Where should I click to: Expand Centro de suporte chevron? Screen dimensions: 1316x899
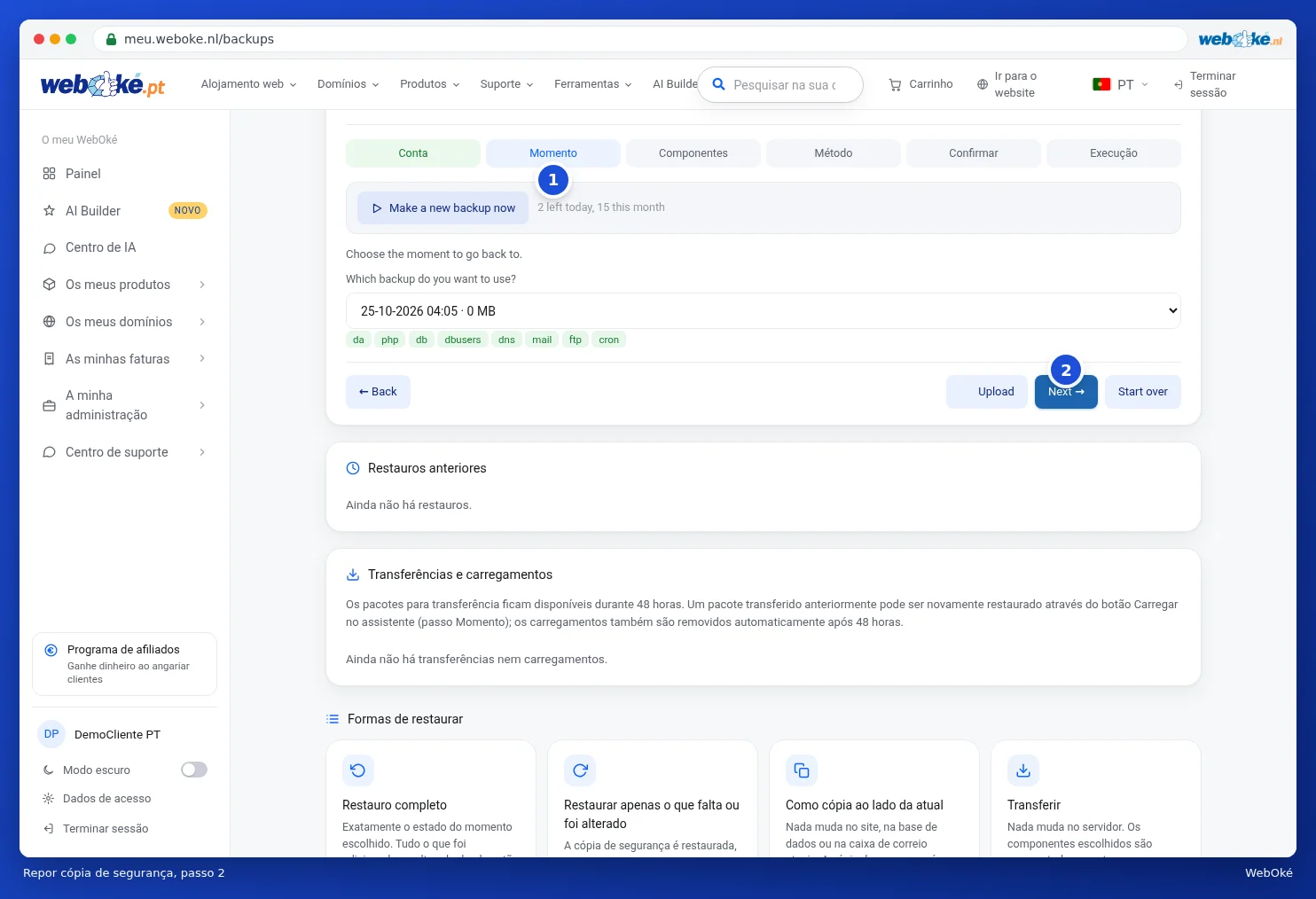[x=202, y=452]
